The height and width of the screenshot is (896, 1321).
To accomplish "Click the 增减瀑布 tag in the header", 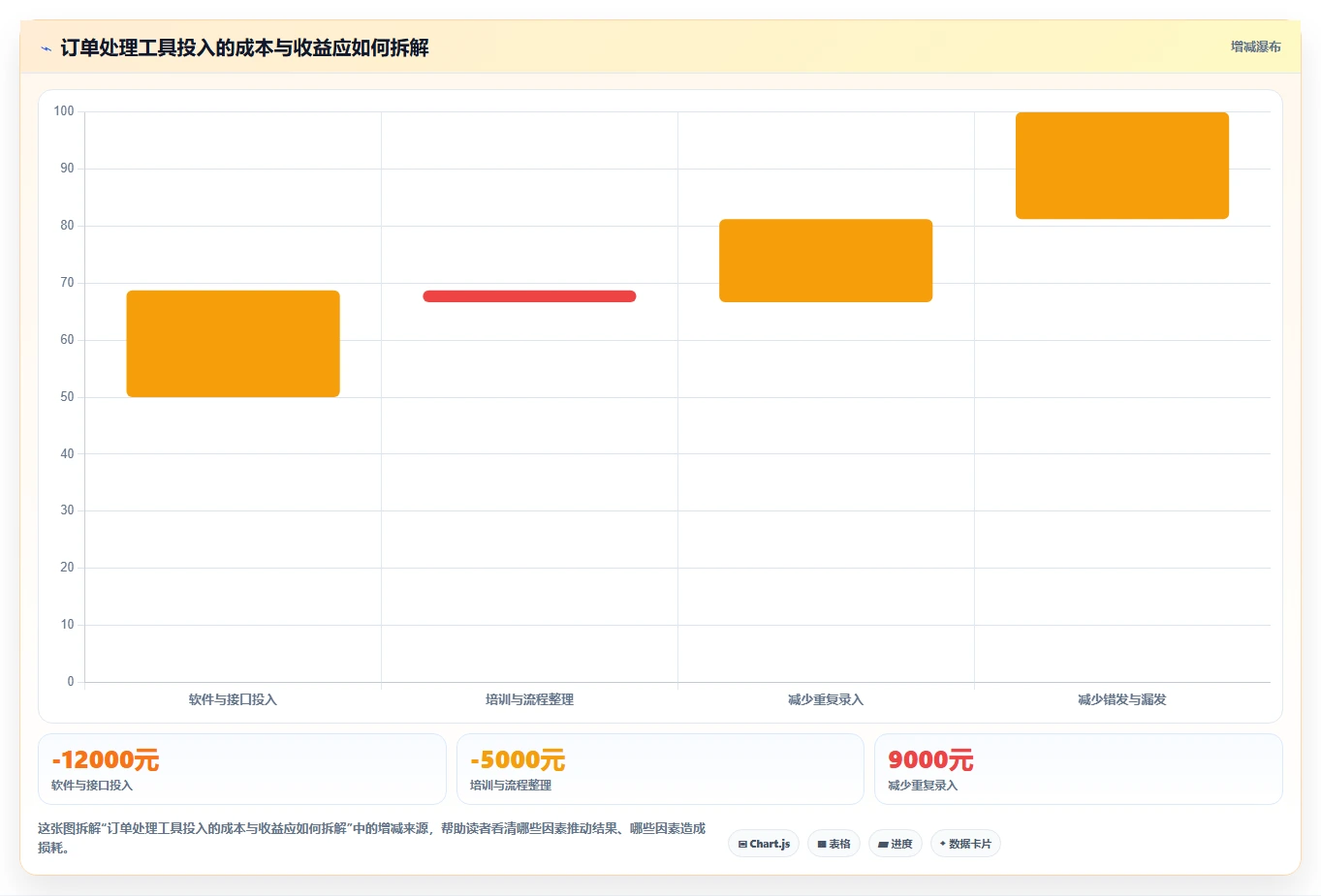I will pyautogui.click(x=1255, y=46).
